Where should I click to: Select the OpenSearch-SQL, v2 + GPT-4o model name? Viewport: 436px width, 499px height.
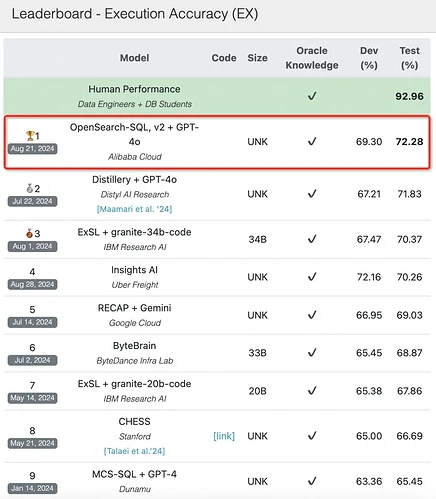[134, 134]
